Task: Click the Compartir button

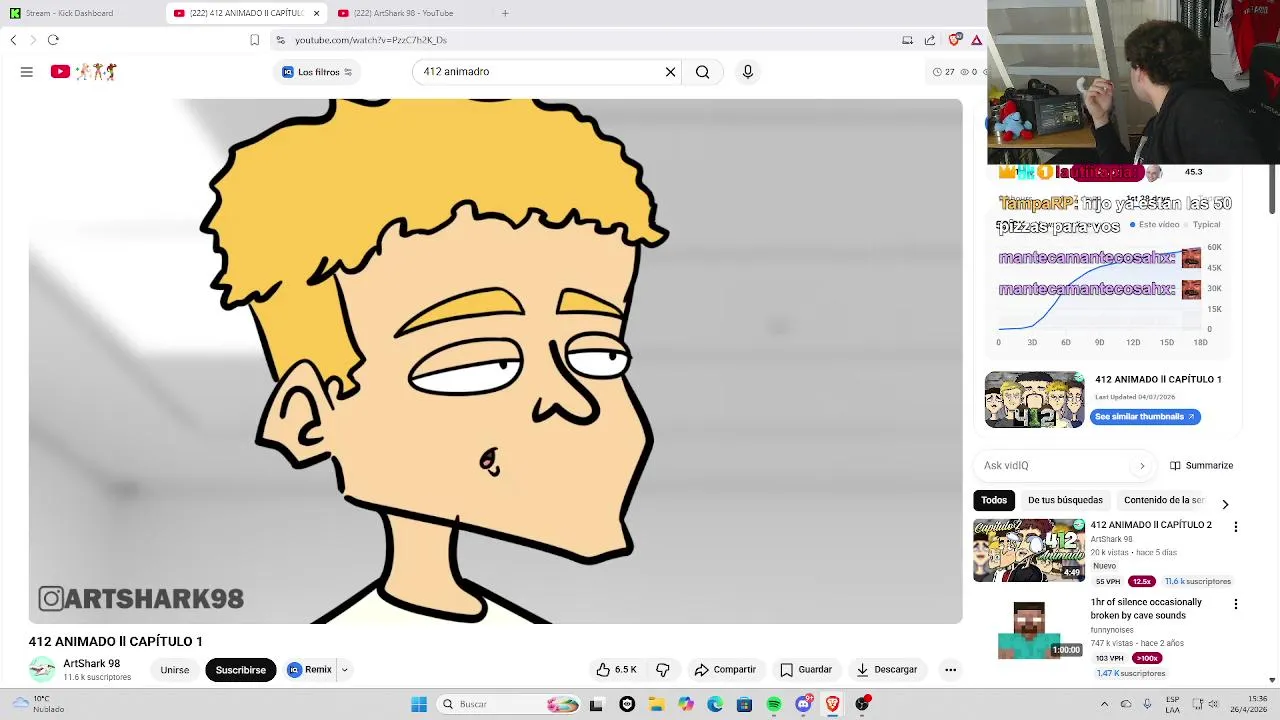Action: pos(725,670)
